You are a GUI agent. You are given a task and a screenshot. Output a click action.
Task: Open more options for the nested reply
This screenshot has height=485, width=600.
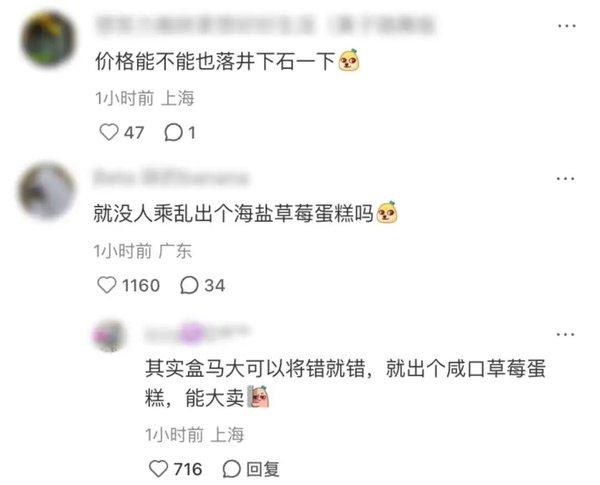(x=566, y=334)
